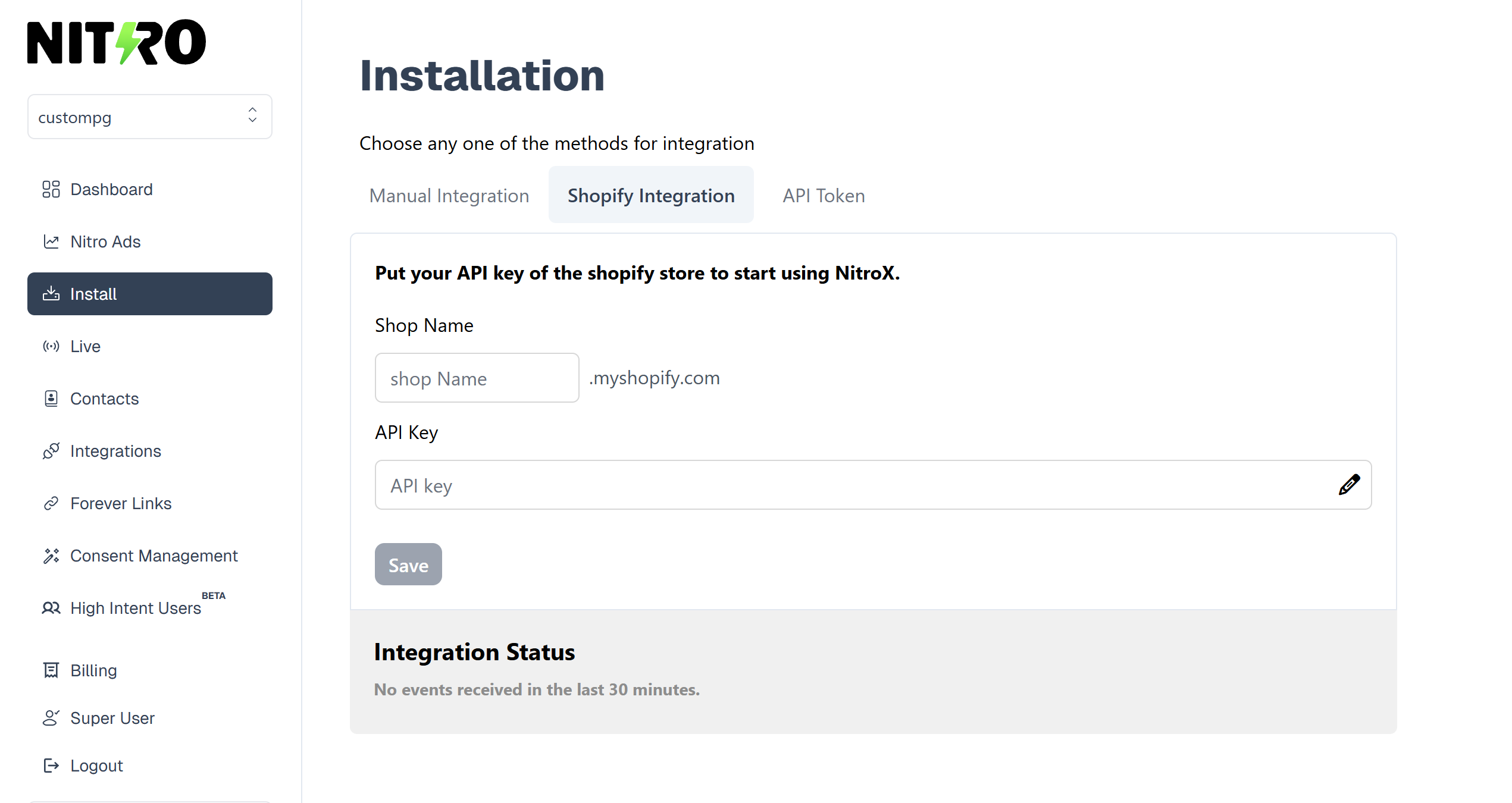
Task: Click the Consent Management wand icon
Action: [51, 556]
